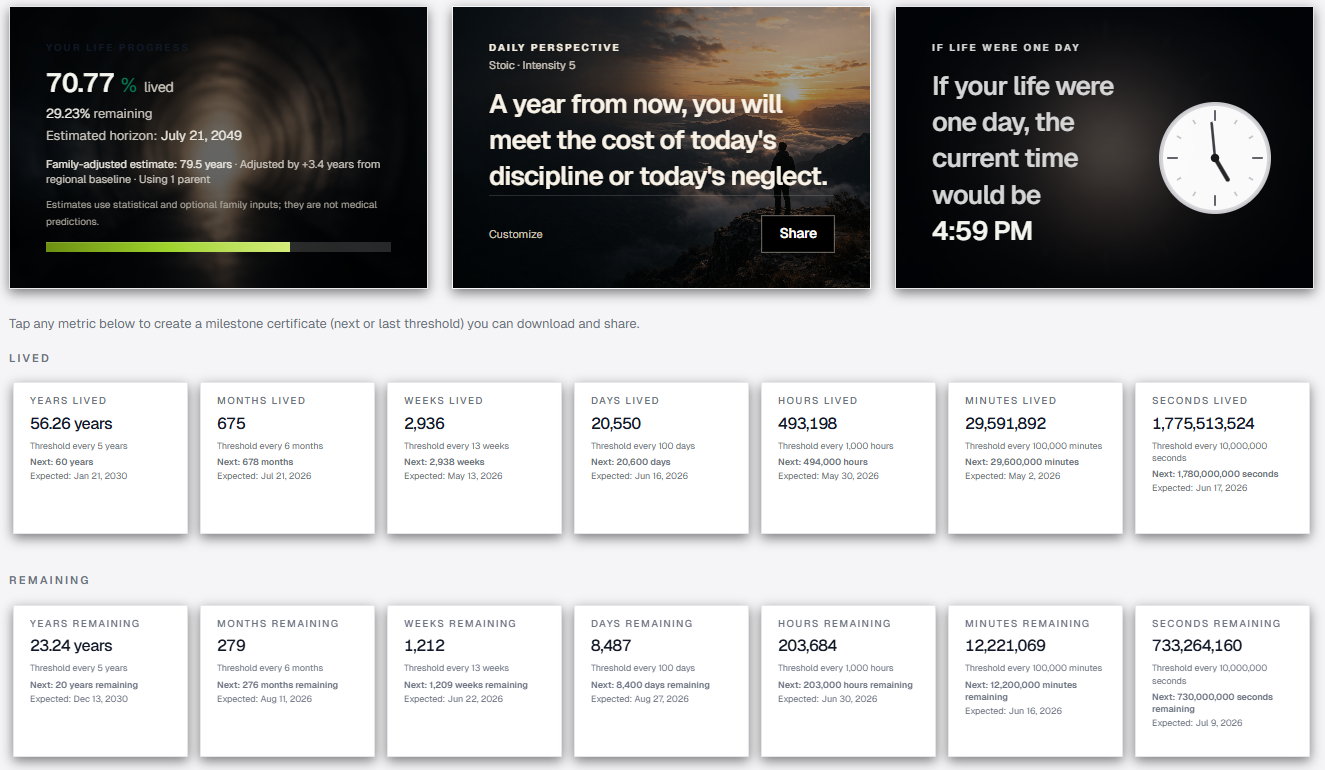
Task: Click 'Next: 1,780,000,000 seconds' text
Action: coord(1215,474)
